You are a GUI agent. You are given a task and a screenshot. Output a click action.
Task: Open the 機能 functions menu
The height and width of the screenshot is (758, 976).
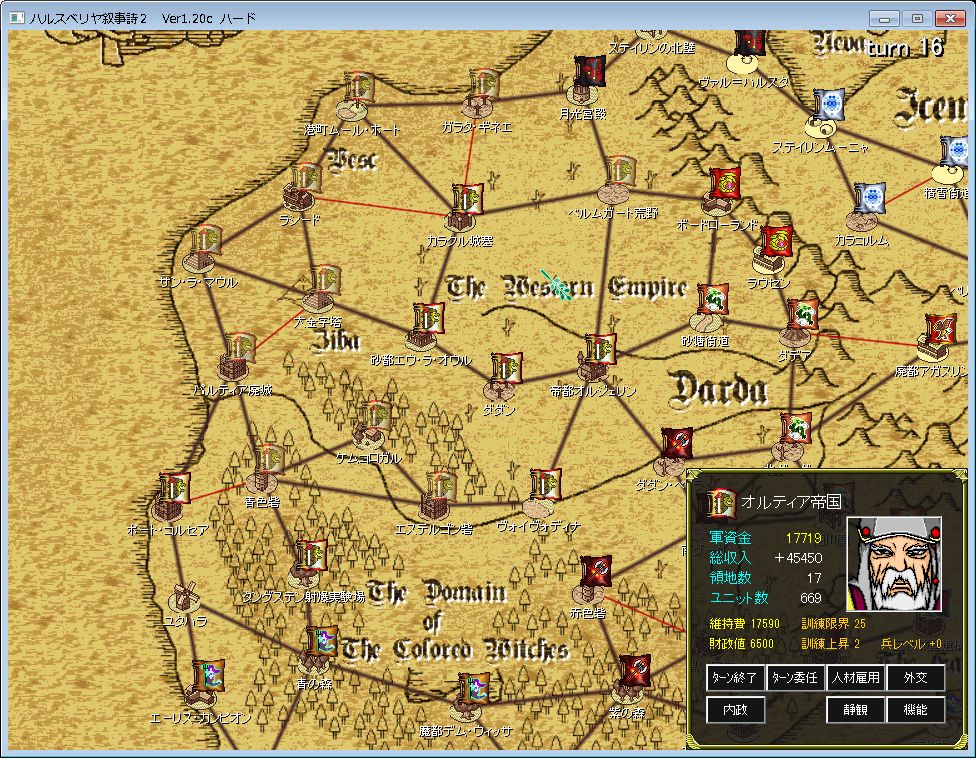click(x=916, y=709)
